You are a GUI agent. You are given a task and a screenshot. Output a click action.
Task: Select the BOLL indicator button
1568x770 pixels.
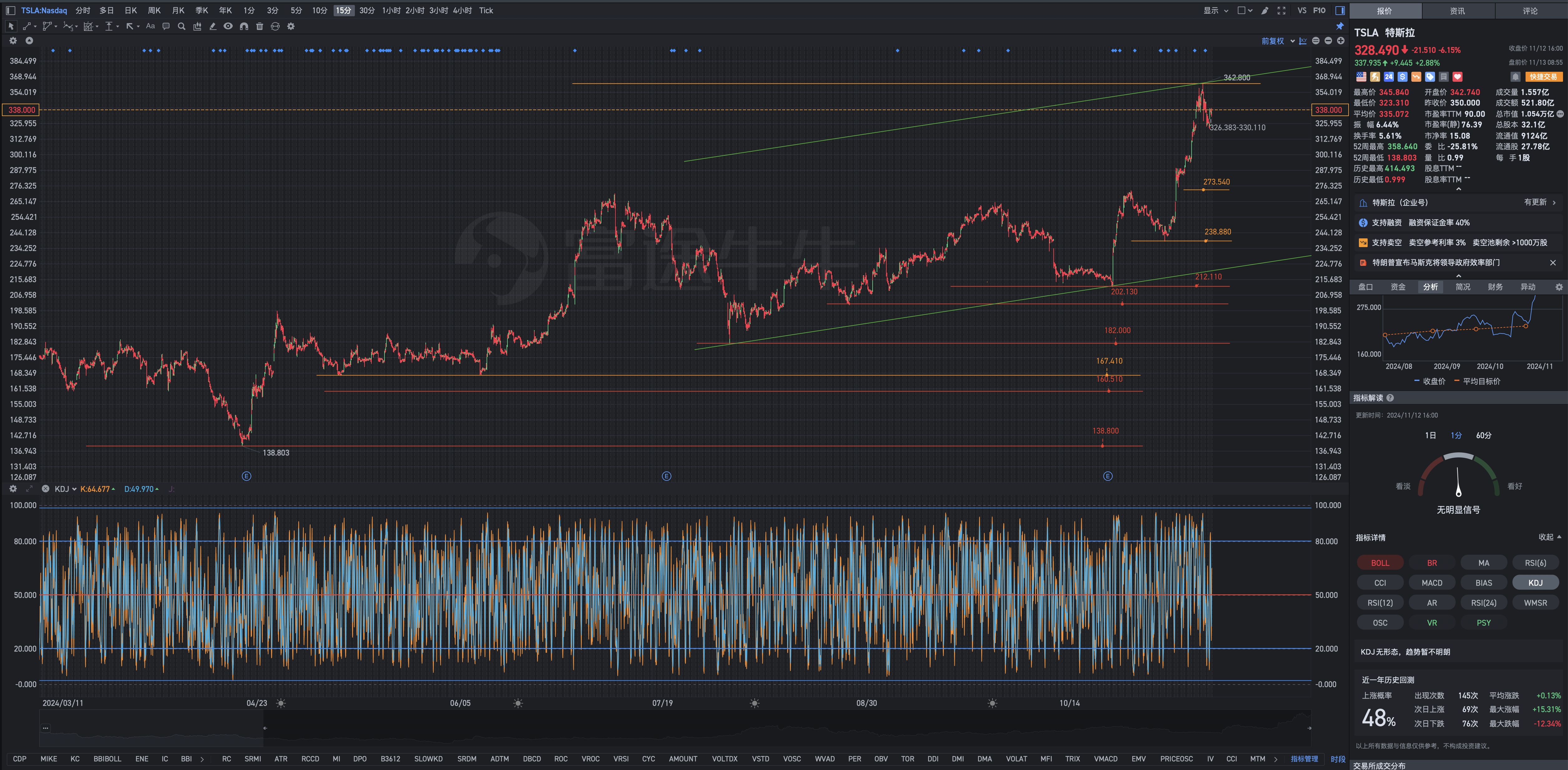tap(1380, 563)
